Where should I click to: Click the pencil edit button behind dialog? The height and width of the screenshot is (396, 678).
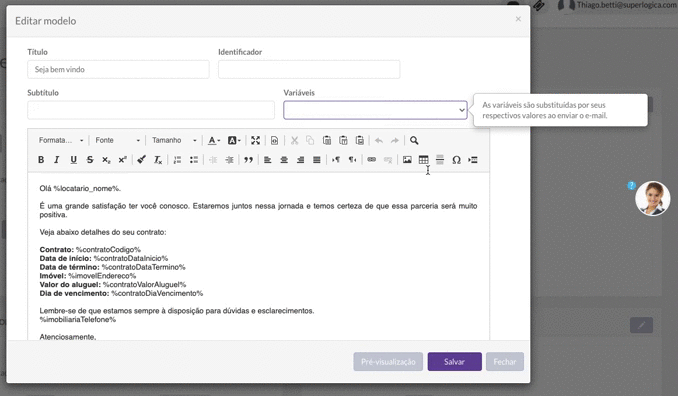(641, 325)
